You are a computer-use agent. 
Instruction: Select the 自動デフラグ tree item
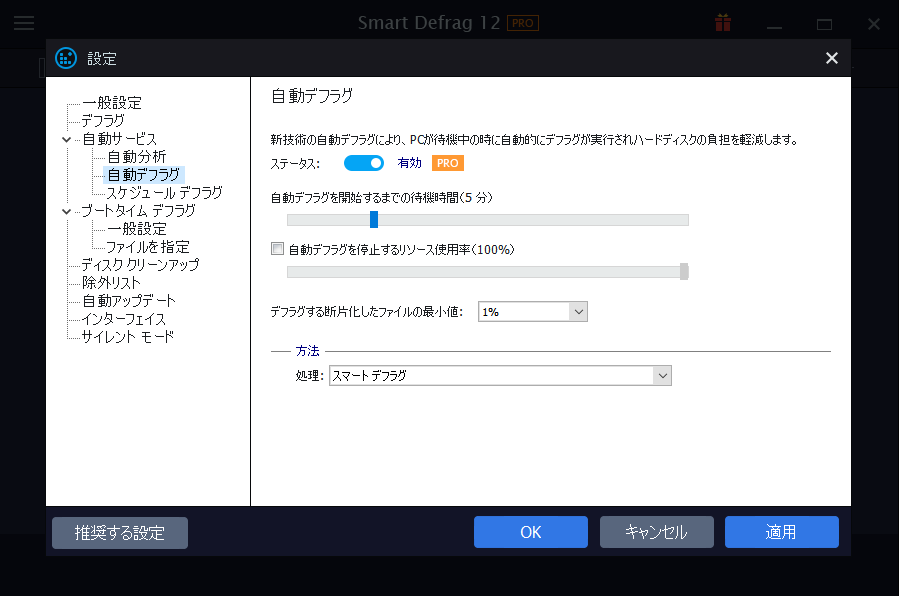click(143, 175)
